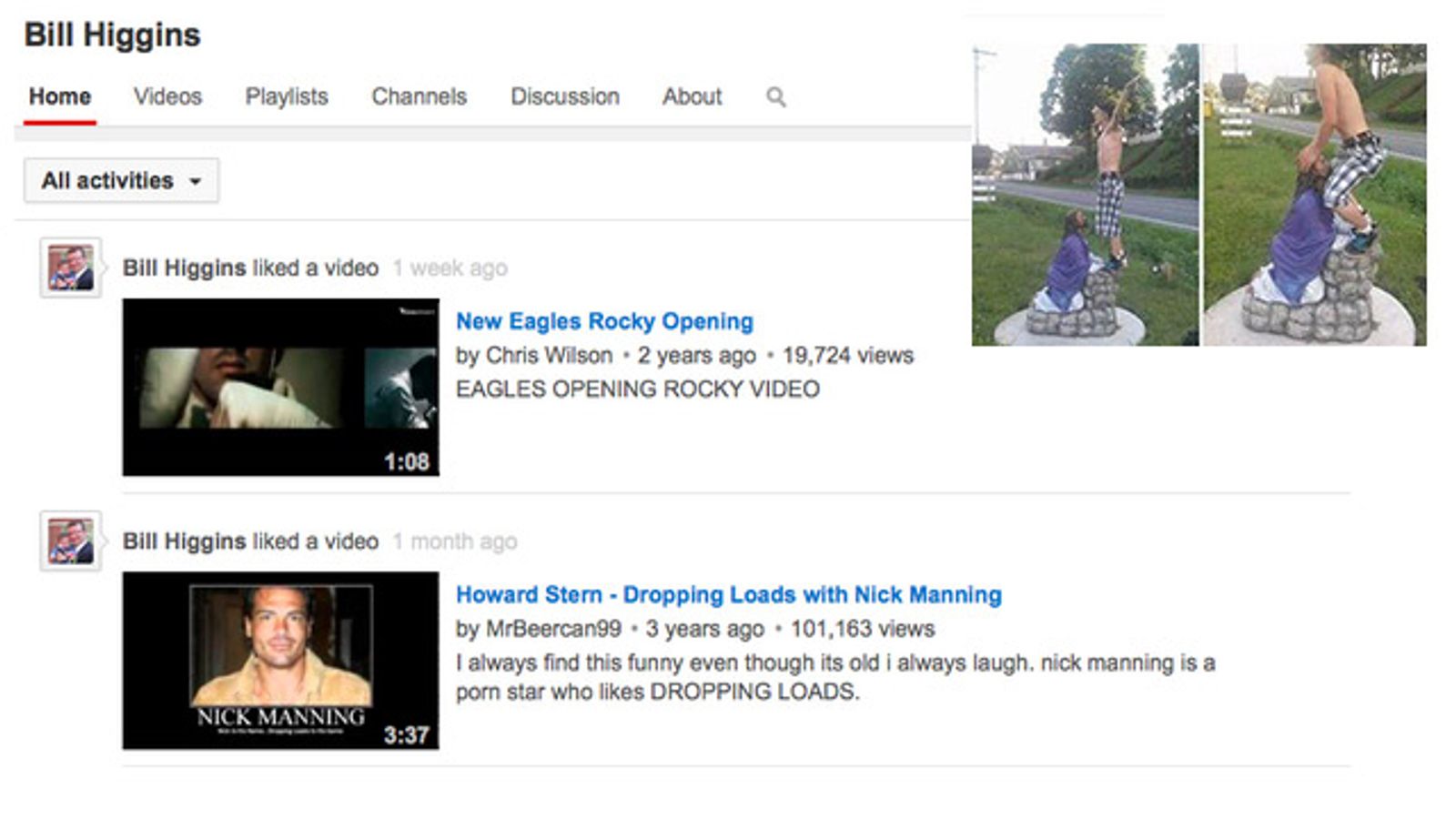Visit uploader Chris Wilson's channel
Screen dimensions: 1456x819
click(x=549, y=355)
